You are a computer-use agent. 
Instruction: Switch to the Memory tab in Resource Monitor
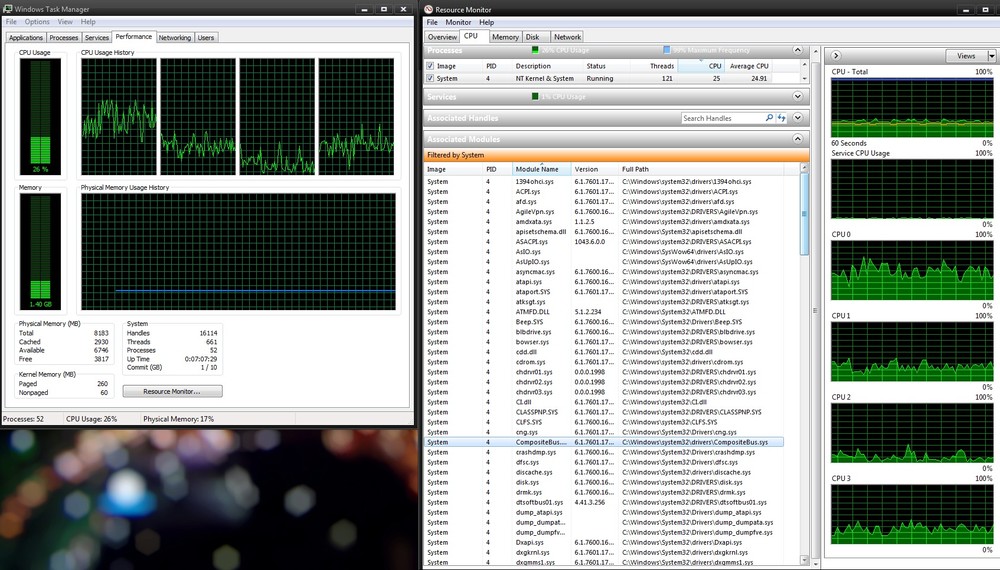click(x=505, y=37)
